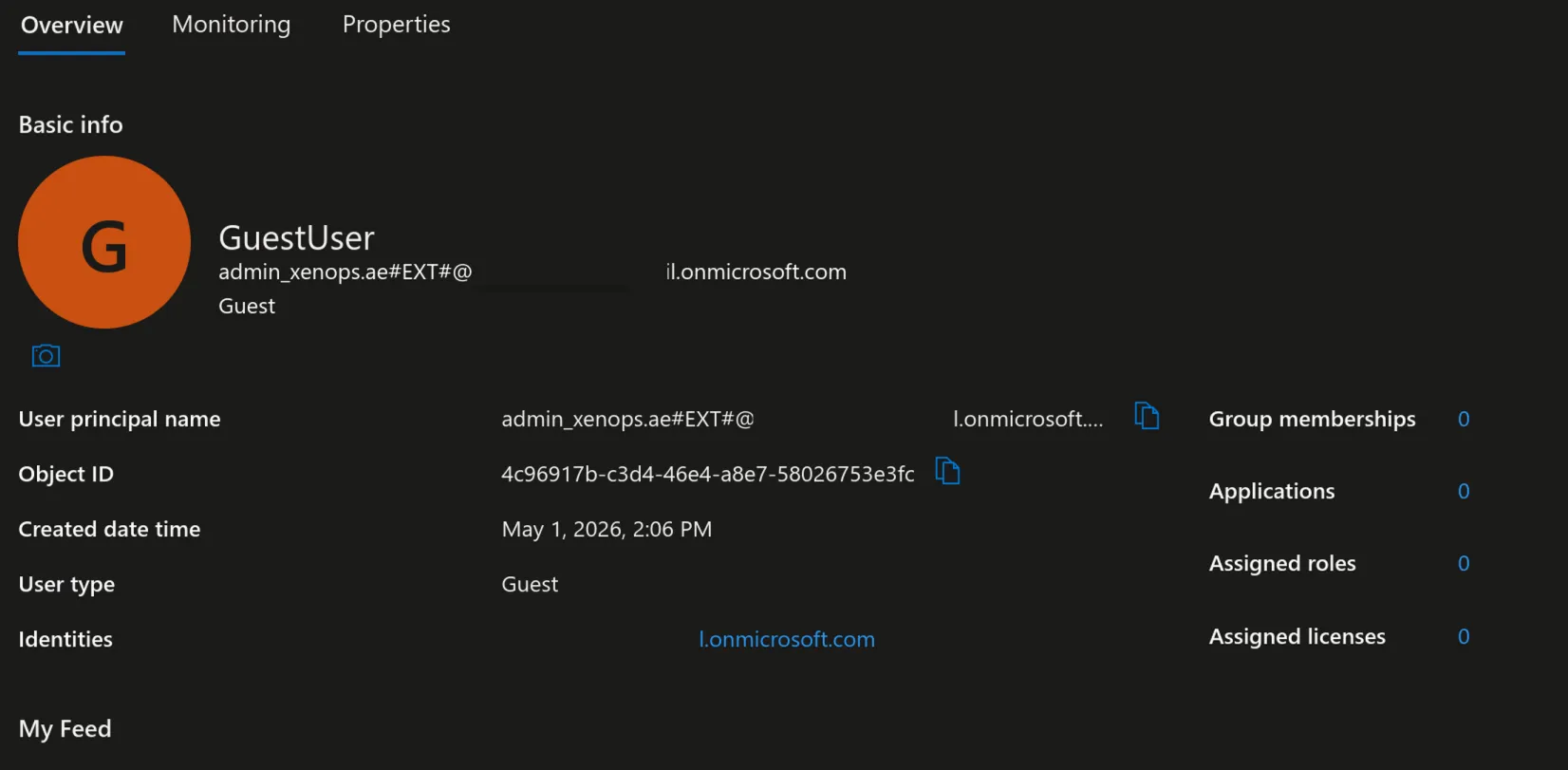Open the Properties tab
This screenshot has height=770, width=1568.
click(397, 25)
